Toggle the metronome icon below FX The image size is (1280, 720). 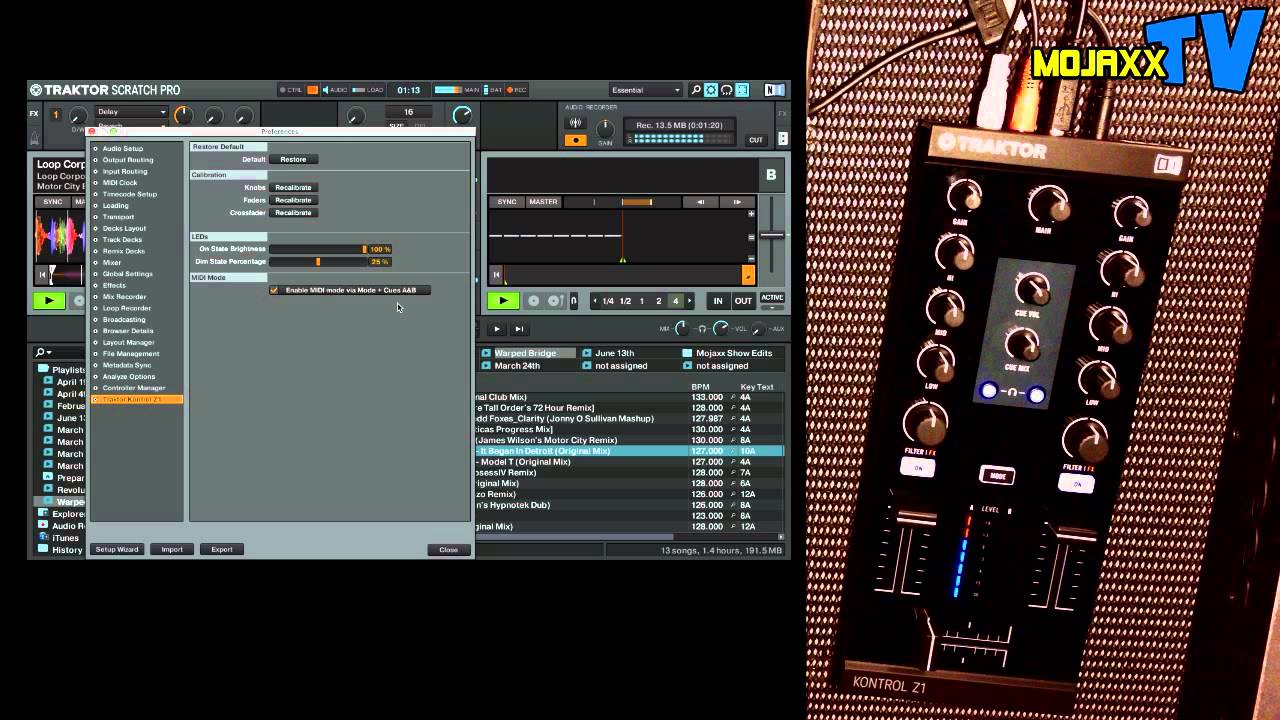(x=36, y=137)
